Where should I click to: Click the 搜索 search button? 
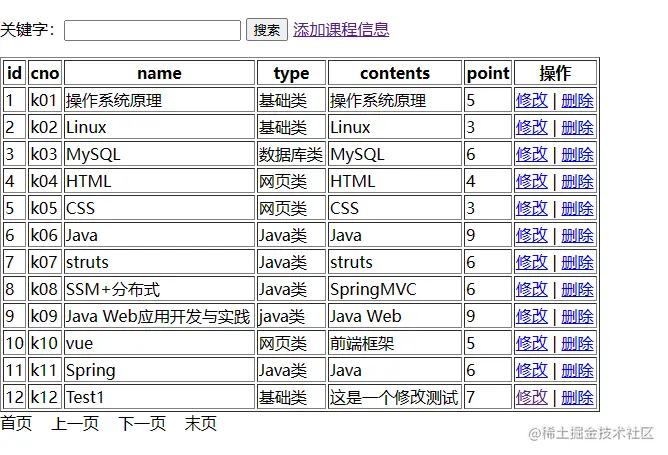tap(267, 30)
